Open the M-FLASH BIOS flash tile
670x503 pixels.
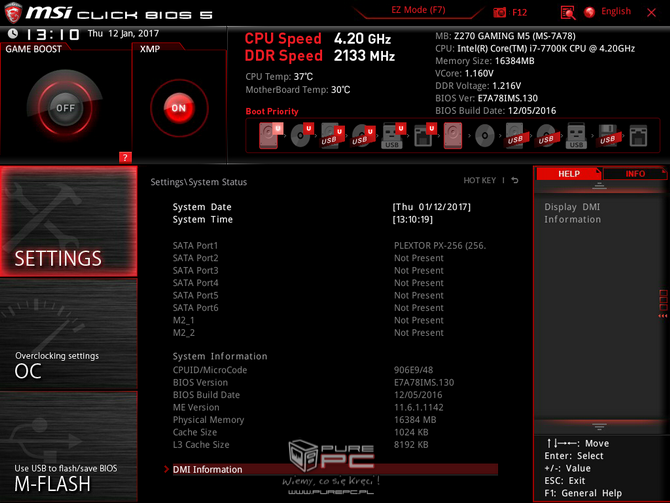68,446
